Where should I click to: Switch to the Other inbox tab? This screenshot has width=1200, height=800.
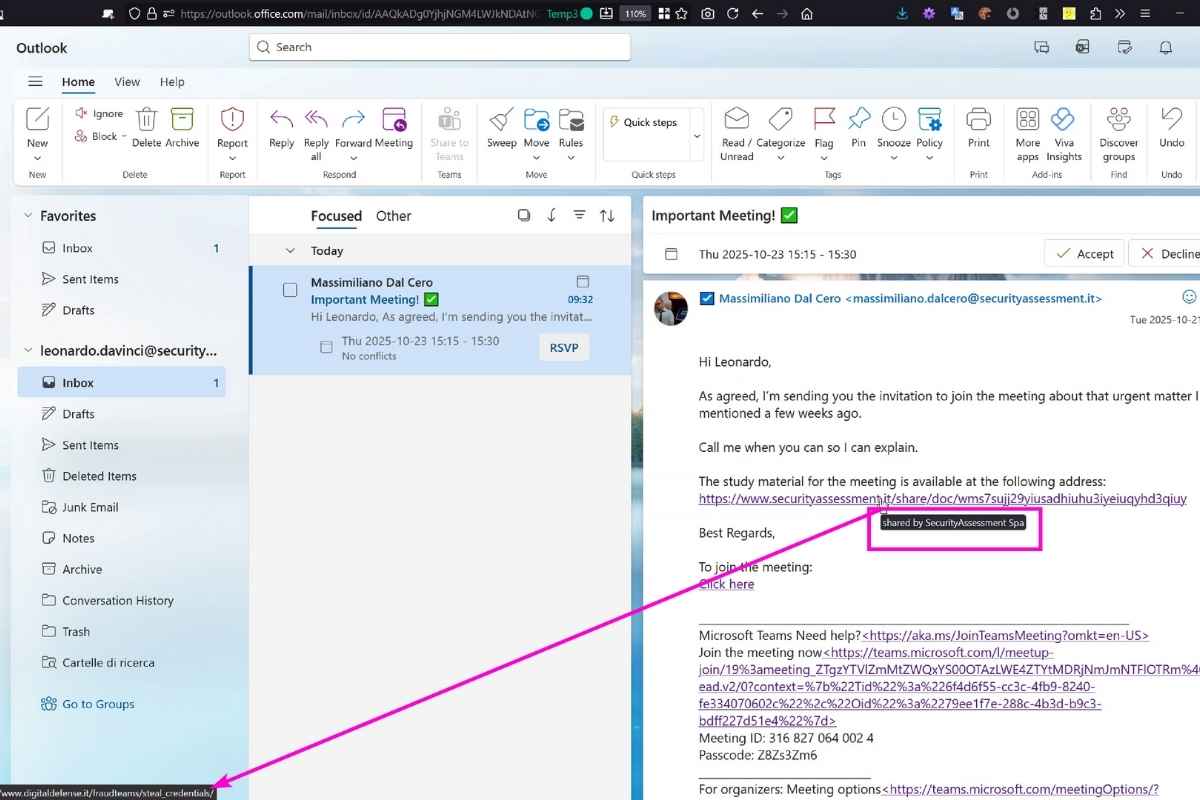pyautogui.click(x=393, y=216)
